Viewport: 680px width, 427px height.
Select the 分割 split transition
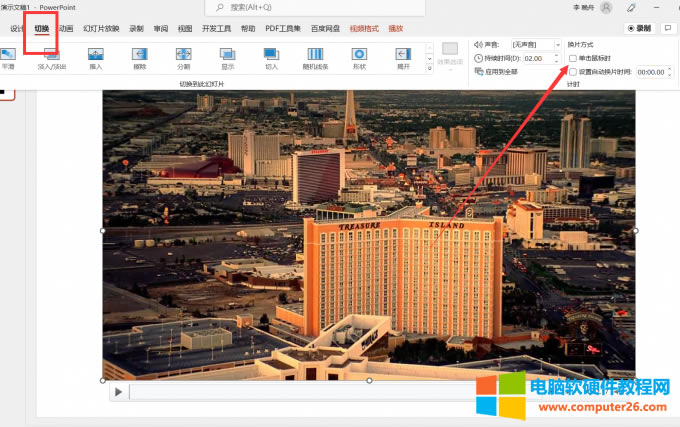(x=183, y=56)
